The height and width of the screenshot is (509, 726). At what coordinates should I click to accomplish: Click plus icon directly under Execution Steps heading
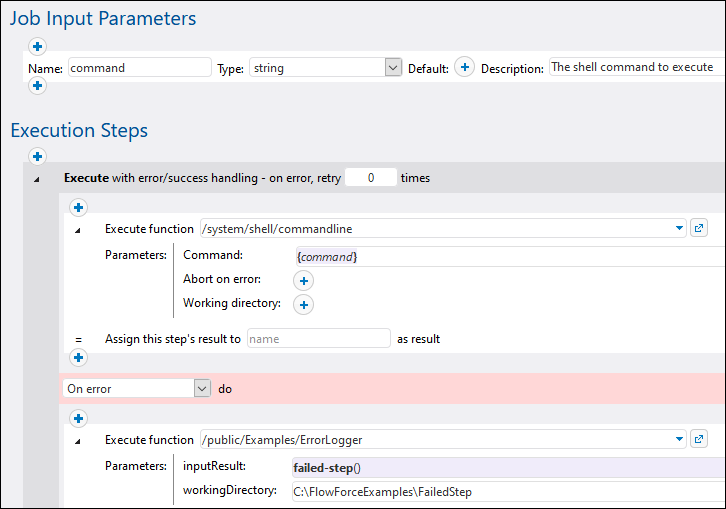38,156
